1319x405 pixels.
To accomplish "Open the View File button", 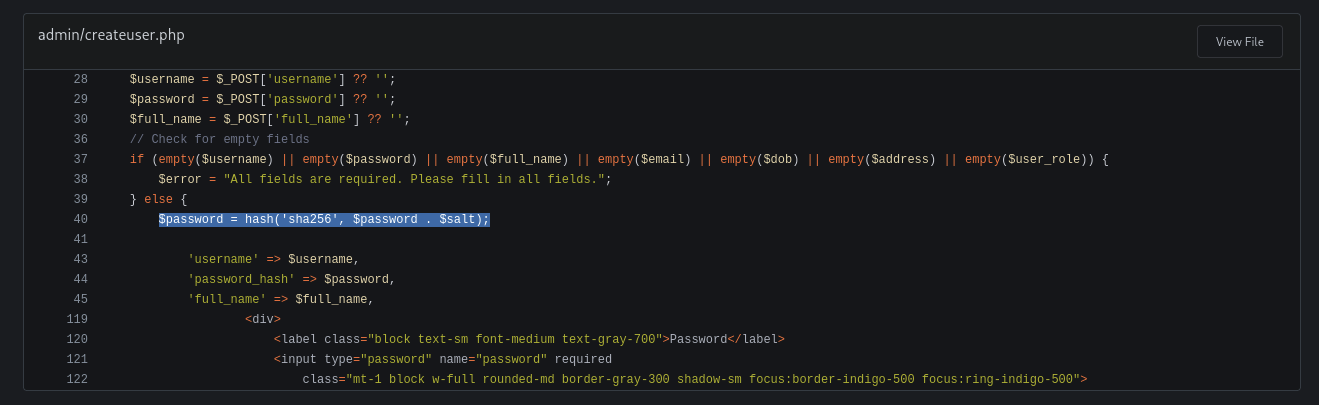I will point(1239,42).
